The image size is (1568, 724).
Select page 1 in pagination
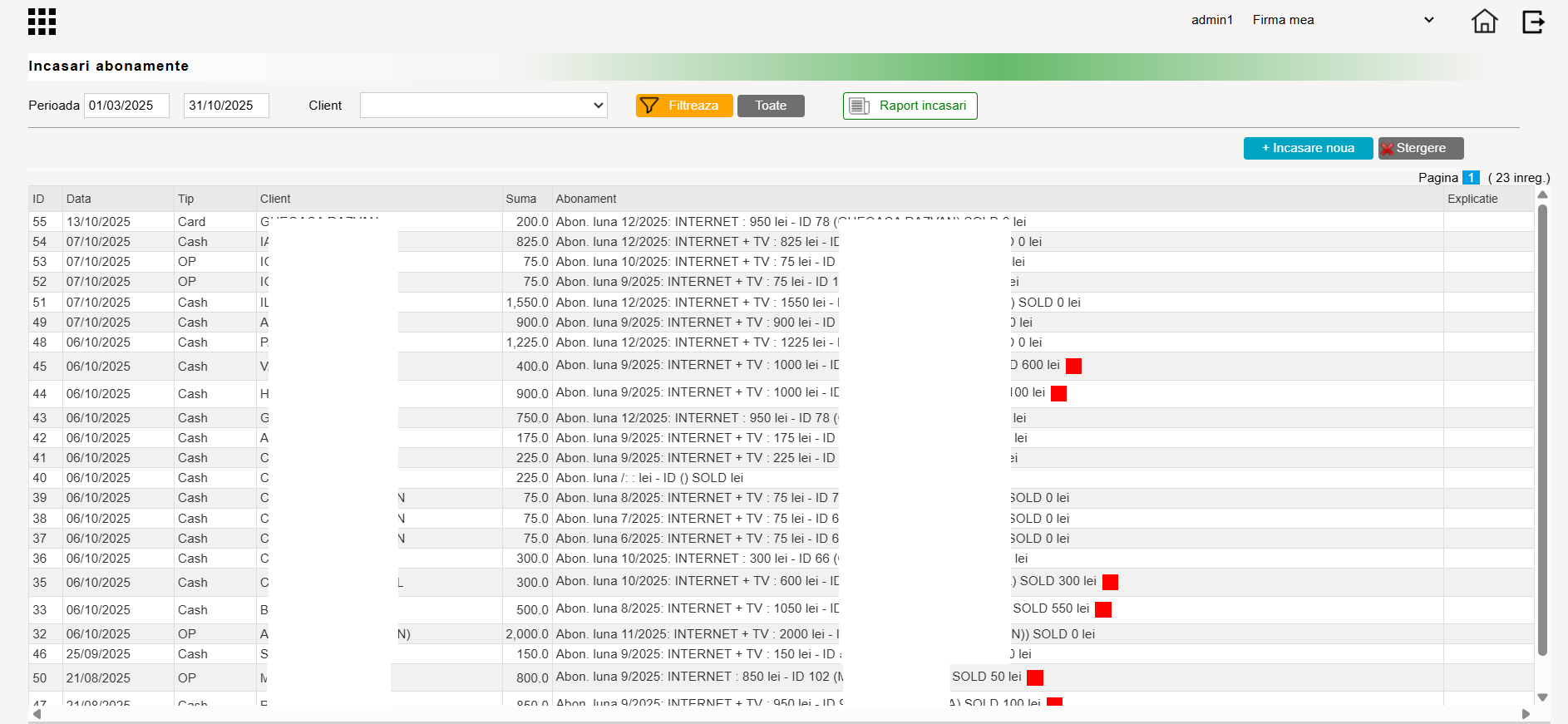pyautogui.click(x=1471, y=178)
